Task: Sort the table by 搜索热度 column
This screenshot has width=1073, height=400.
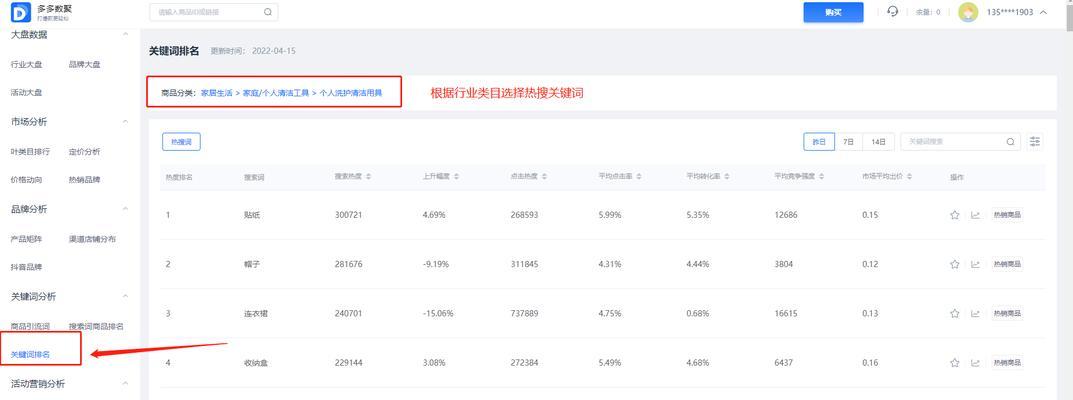Action: click(x=353, y=177)
